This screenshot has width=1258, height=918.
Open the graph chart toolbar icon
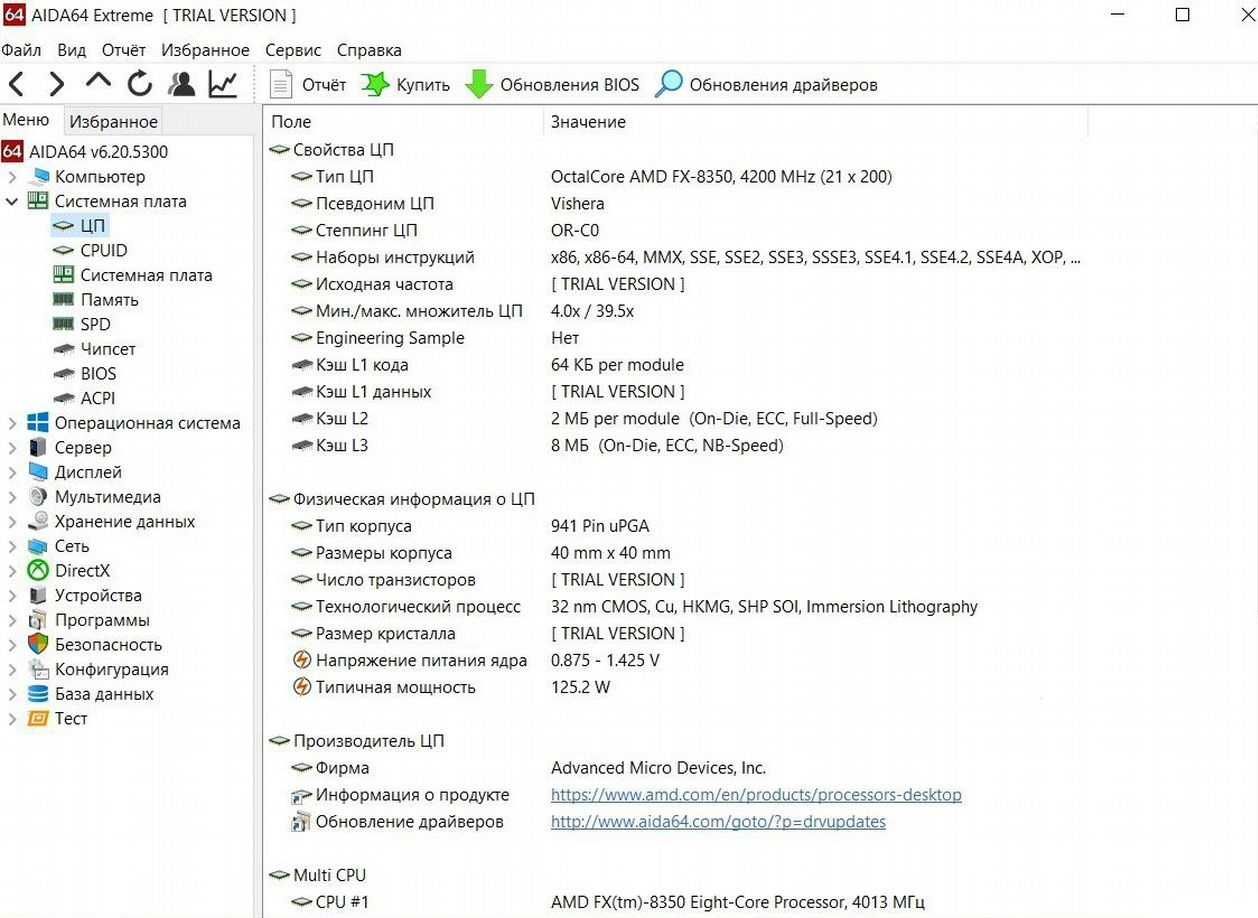222,84
